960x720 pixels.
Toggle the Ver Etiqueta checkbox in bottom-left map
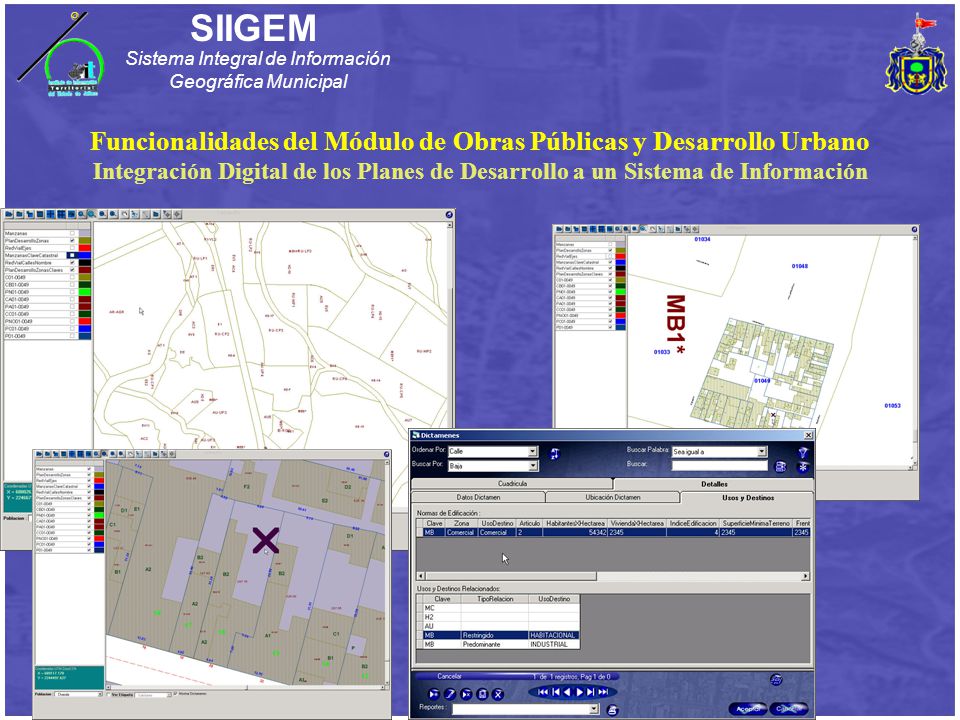pos(109,695)
